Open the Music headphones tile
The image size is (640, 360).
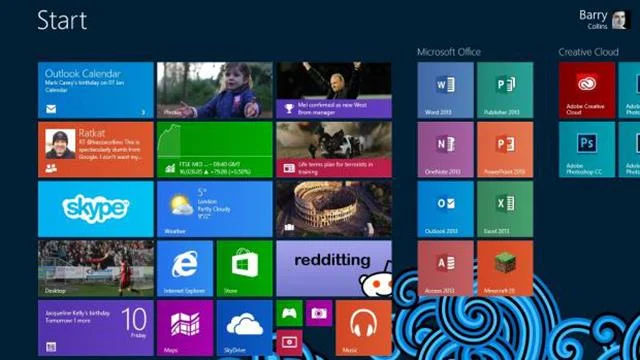point(363,328)
